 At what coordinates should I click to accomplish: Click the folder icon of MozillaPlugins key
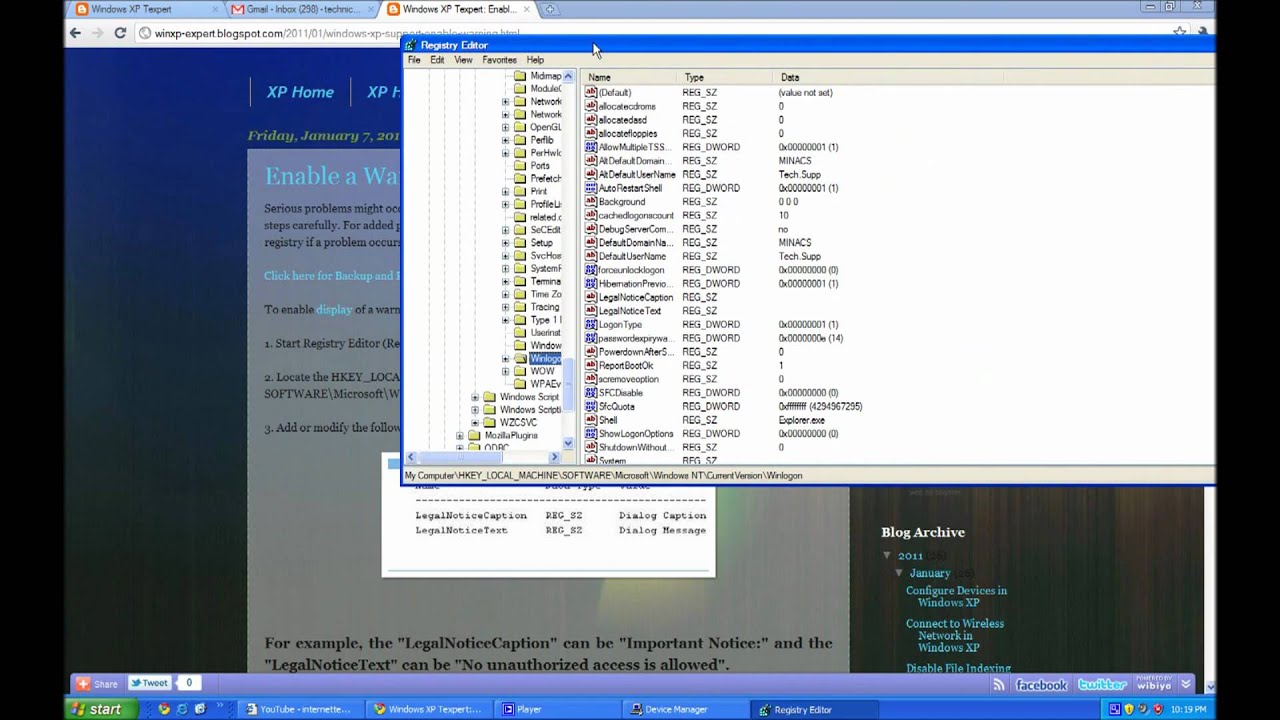475,435
